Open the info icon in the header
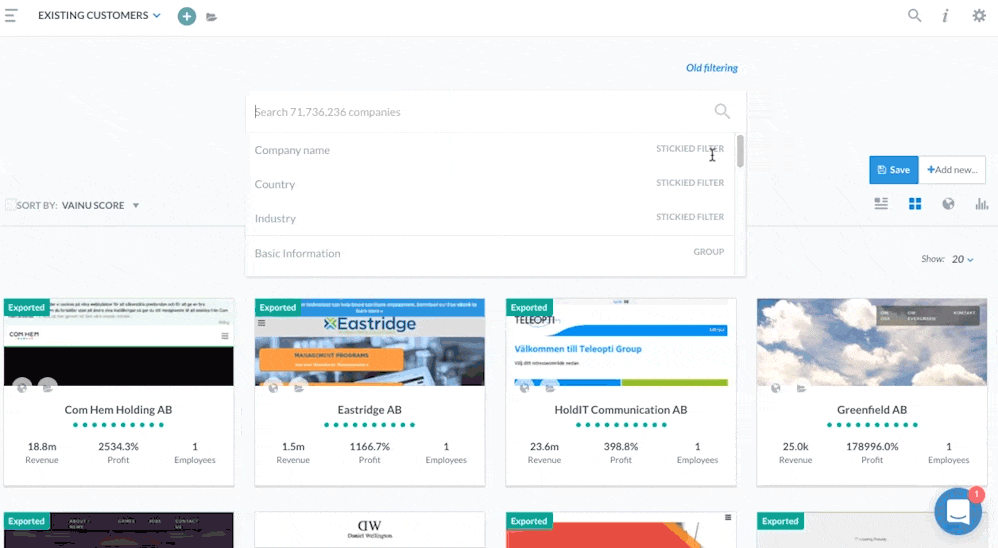The height and width of the screenshot is (548, 998). 945,15
